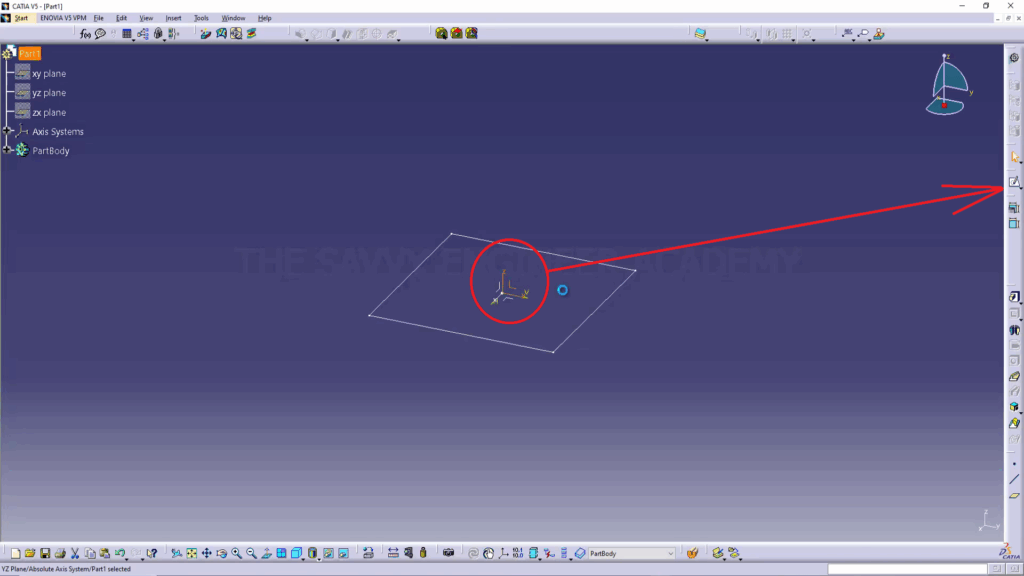This screenshot has height=576, width=1024.
Task: Open ENOVIA V5 VPM menu
Action: click(63, 18)
